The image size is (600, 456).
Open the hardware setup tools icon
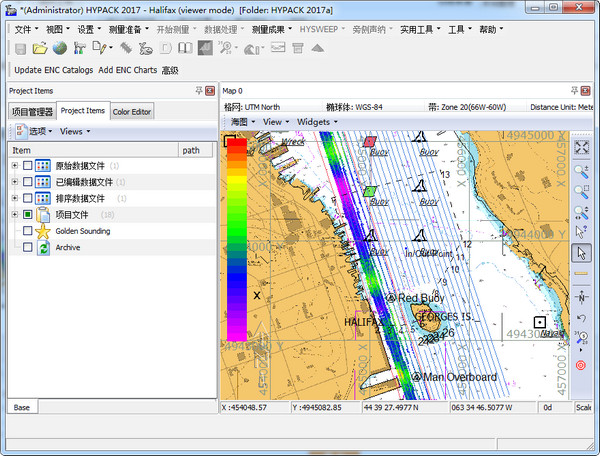(79, 48)
